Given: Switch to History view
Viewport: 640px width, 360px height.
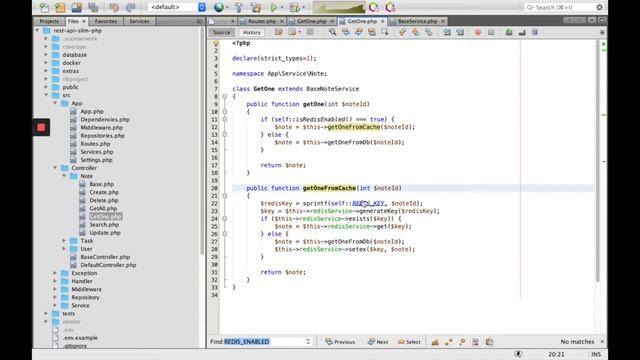Looking at the screenshot, I should (x=251, y=32).
